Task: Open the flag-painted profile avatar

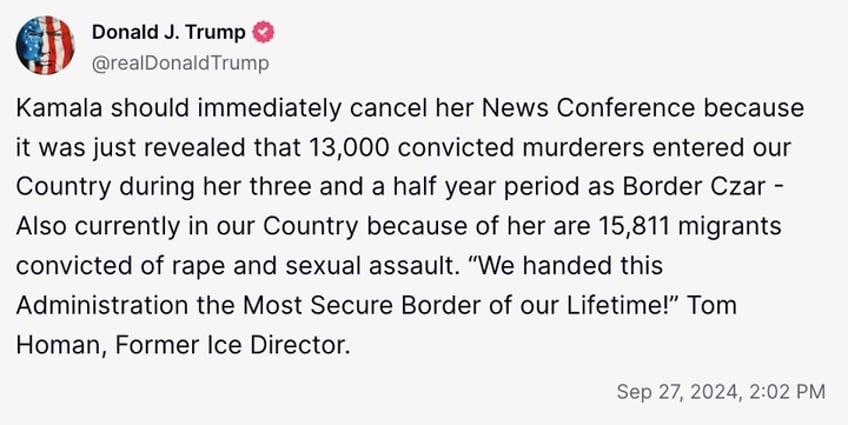Action: (45, 45)
